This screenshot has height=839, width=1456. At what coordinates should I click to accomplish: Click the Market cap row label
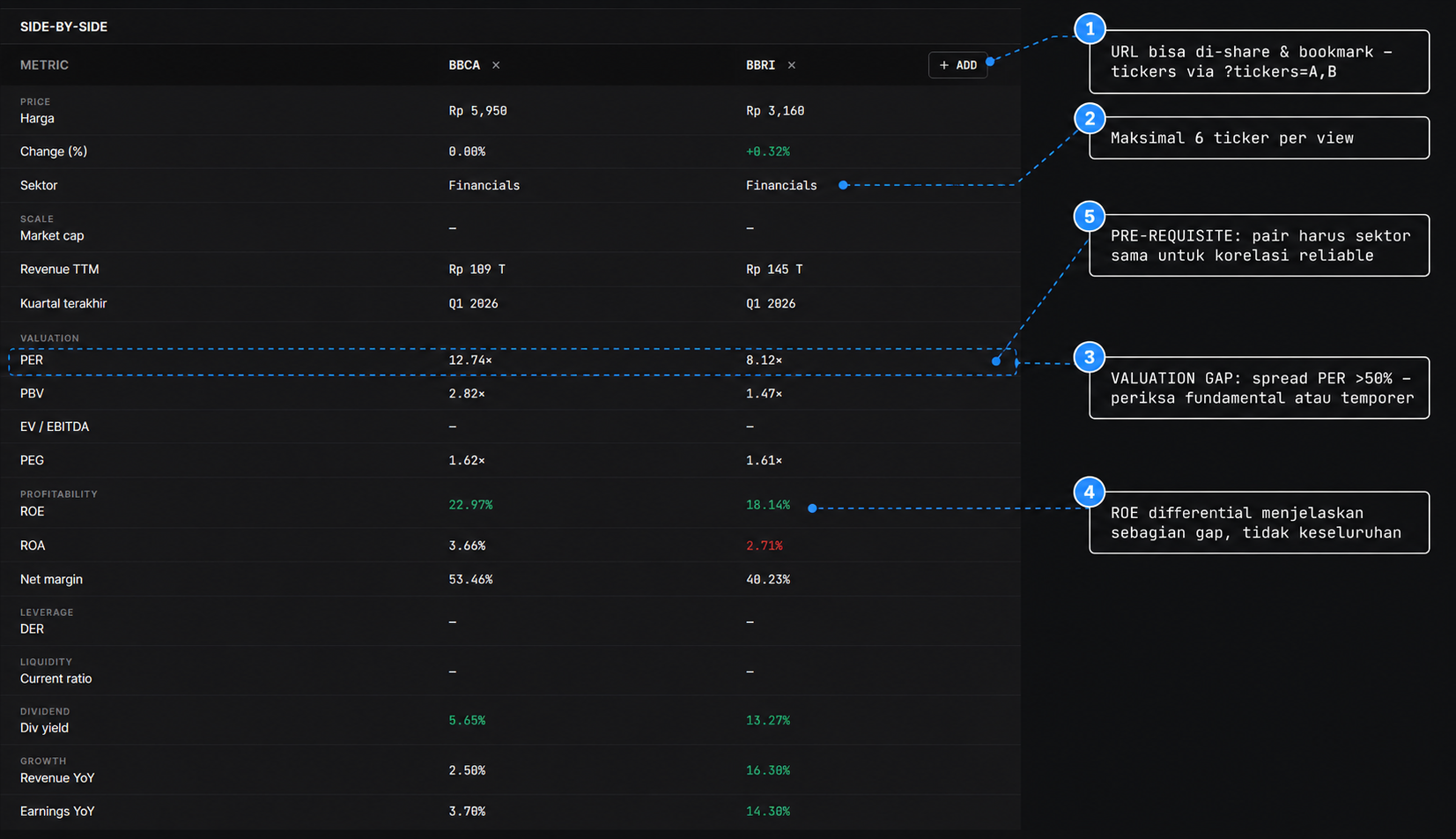coord(52,235)
